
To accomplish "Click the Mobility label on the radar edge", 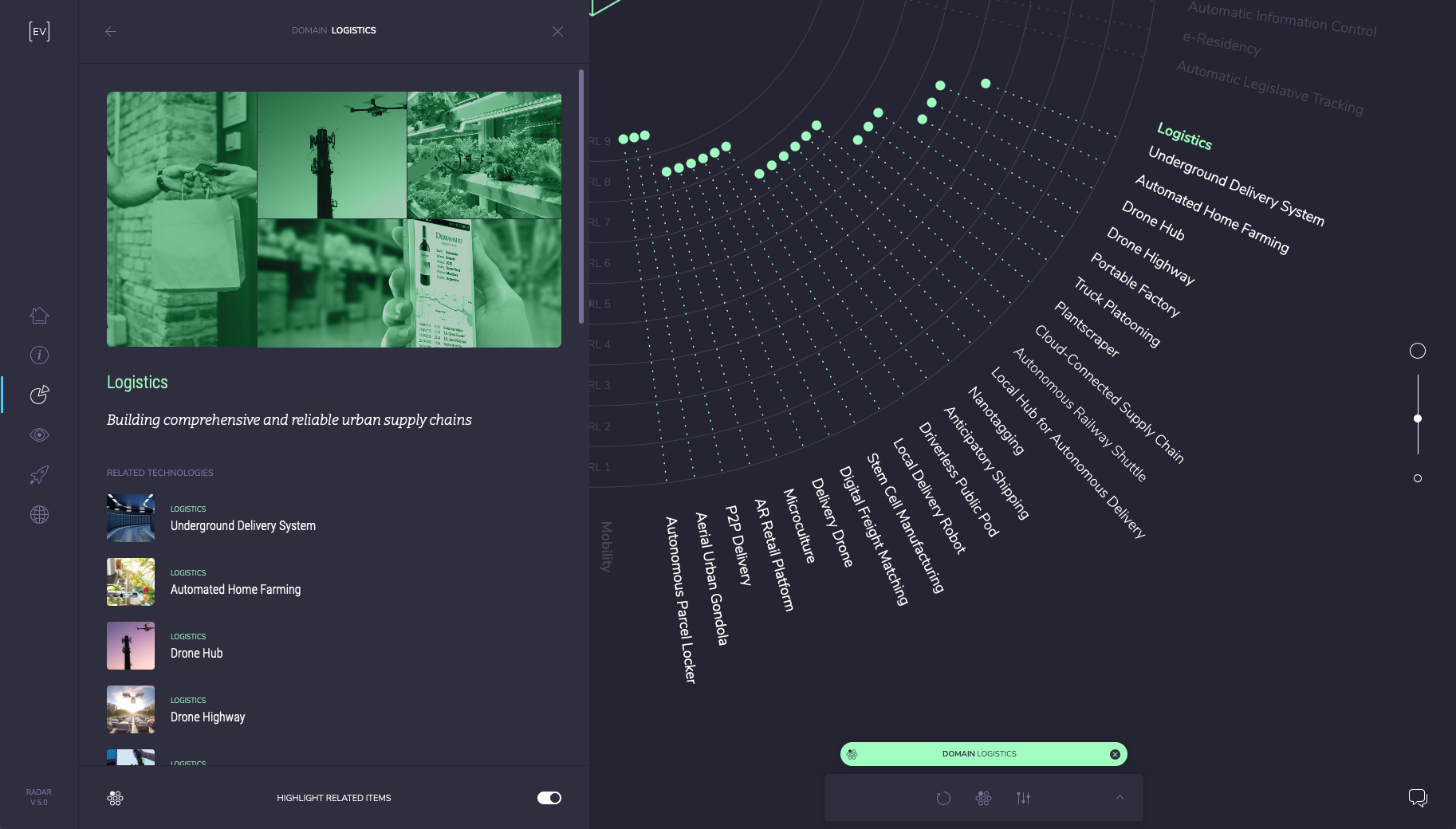I will click(607, 548).
